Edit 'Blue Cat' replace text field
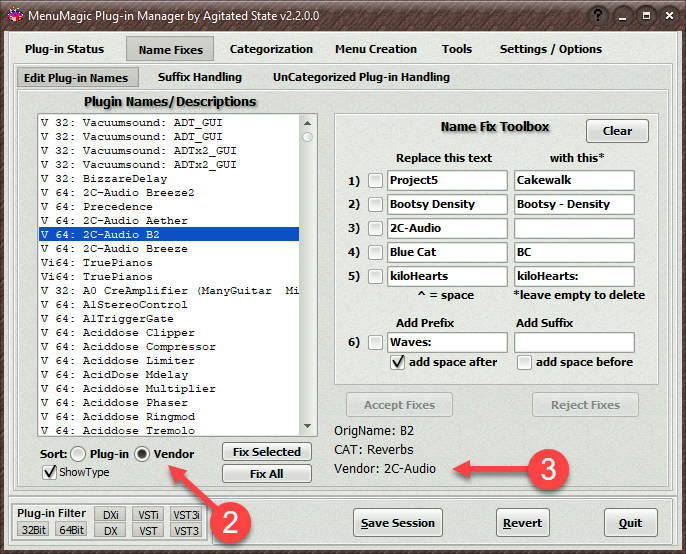Screen dimensions: 686x554 447,252
